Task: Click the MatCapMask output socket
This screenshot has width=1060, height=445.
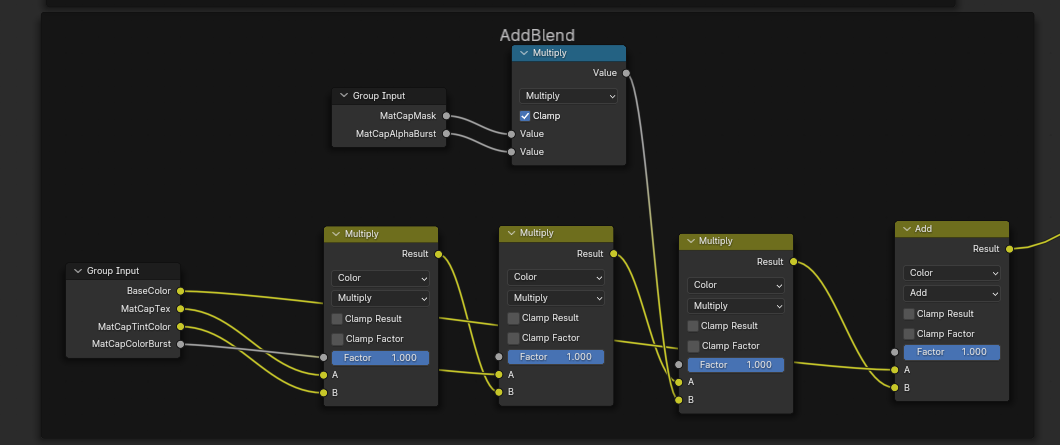Action: [446, 116]
